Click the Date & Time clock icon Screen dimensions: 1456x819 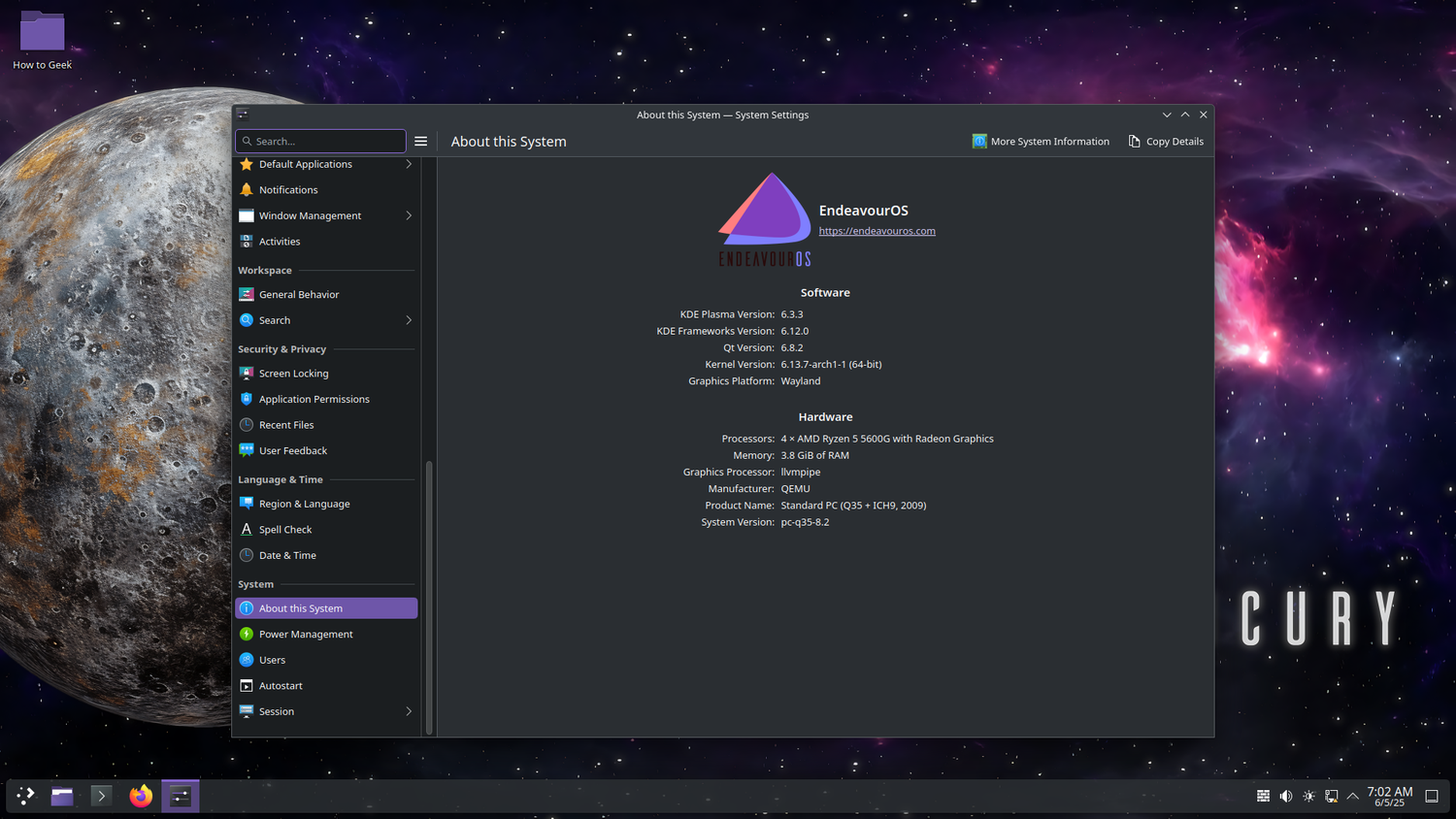(247, 555)
